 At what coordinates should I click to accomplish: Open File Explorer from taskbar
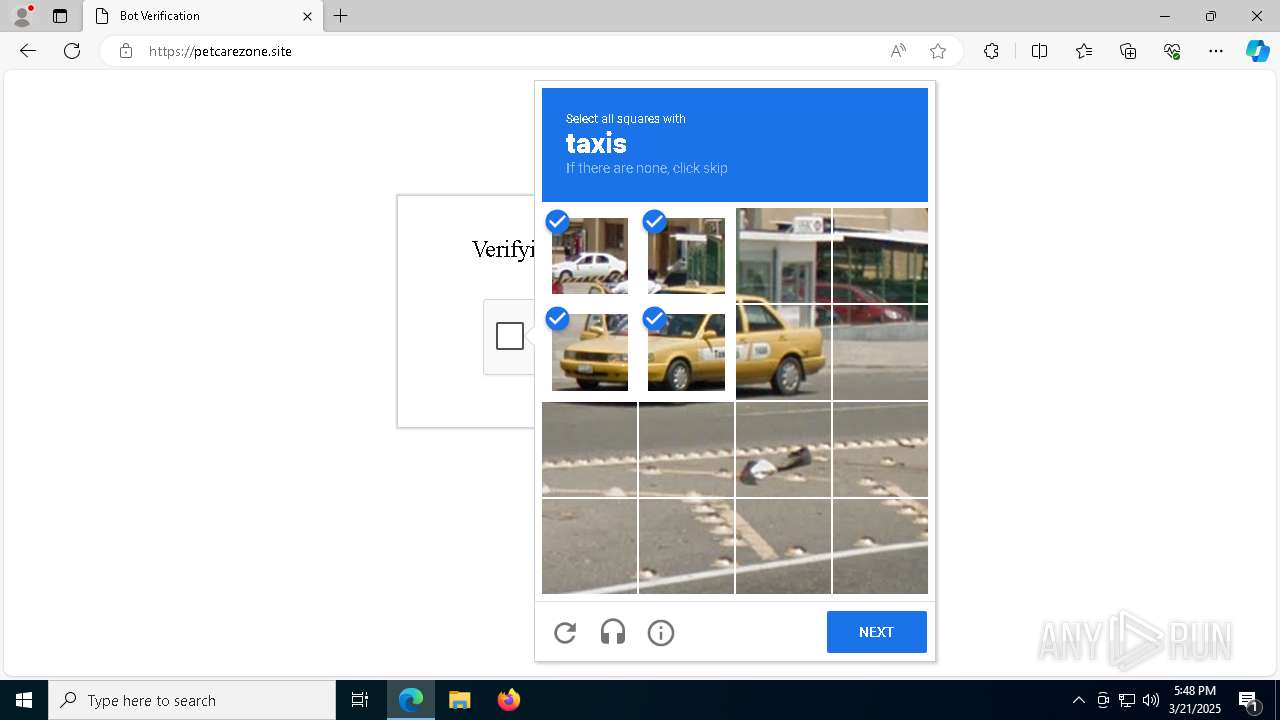460,700
